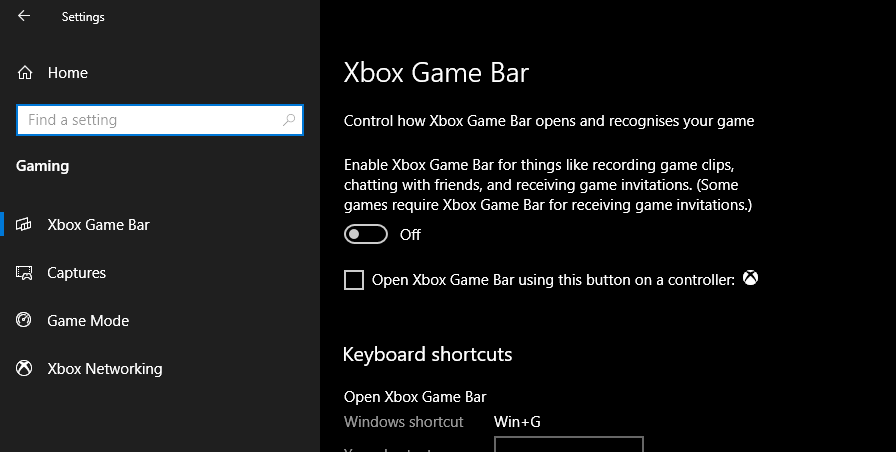Screen dimensions: 896x452
Task: Go to the Captures section
Action: (76, 273)
